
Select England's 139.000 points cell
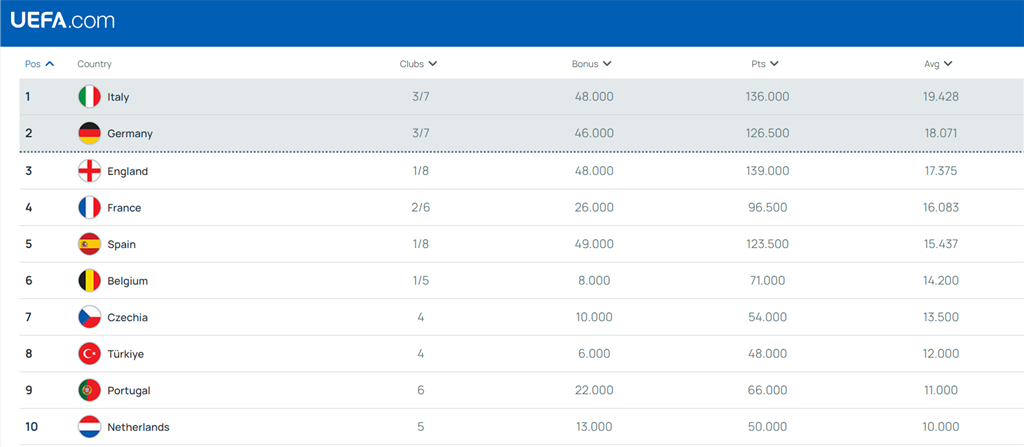(767, 171)
